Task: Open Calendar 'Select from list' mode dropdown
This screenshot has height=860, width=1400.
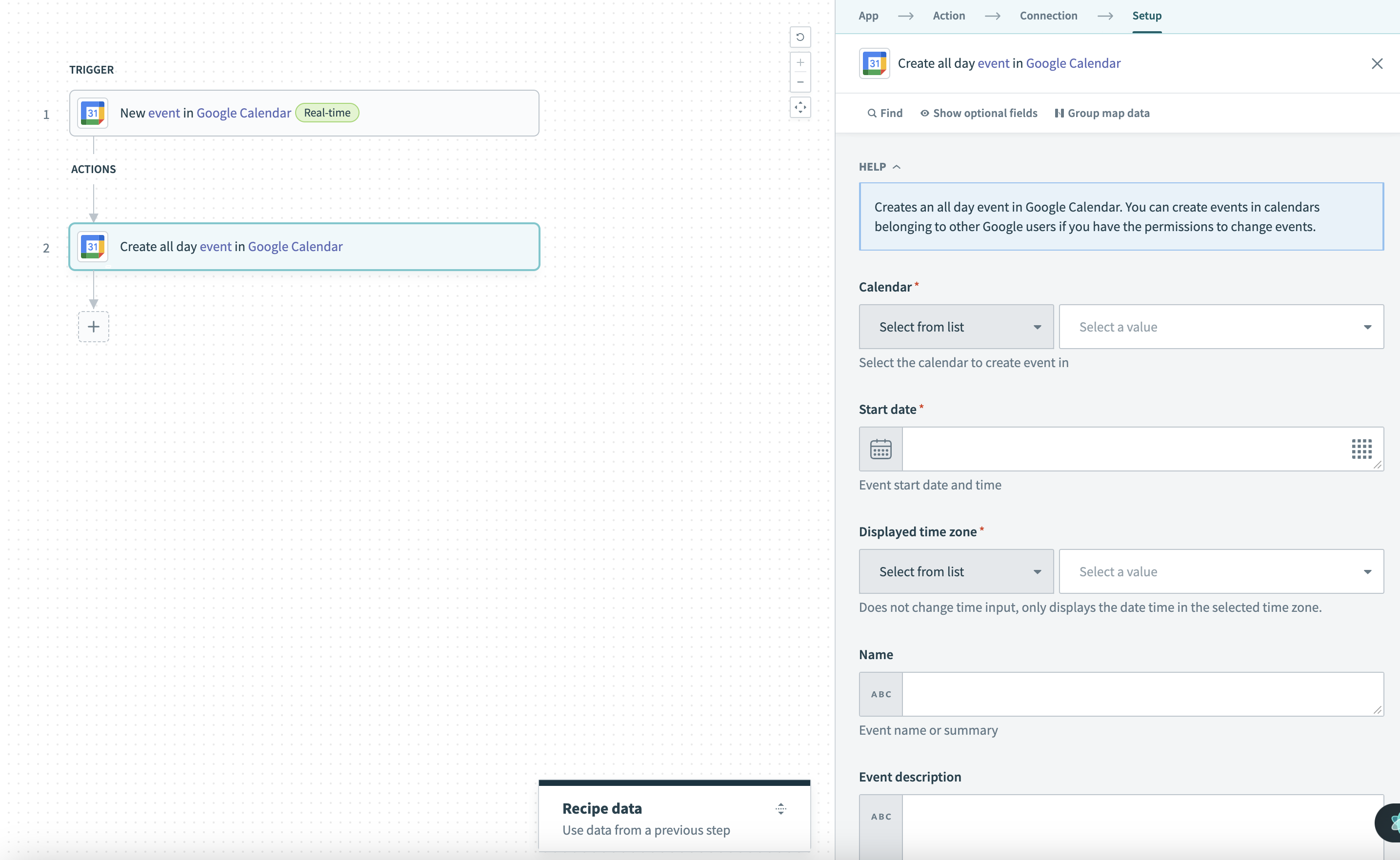Action: [x=956, y=327]
